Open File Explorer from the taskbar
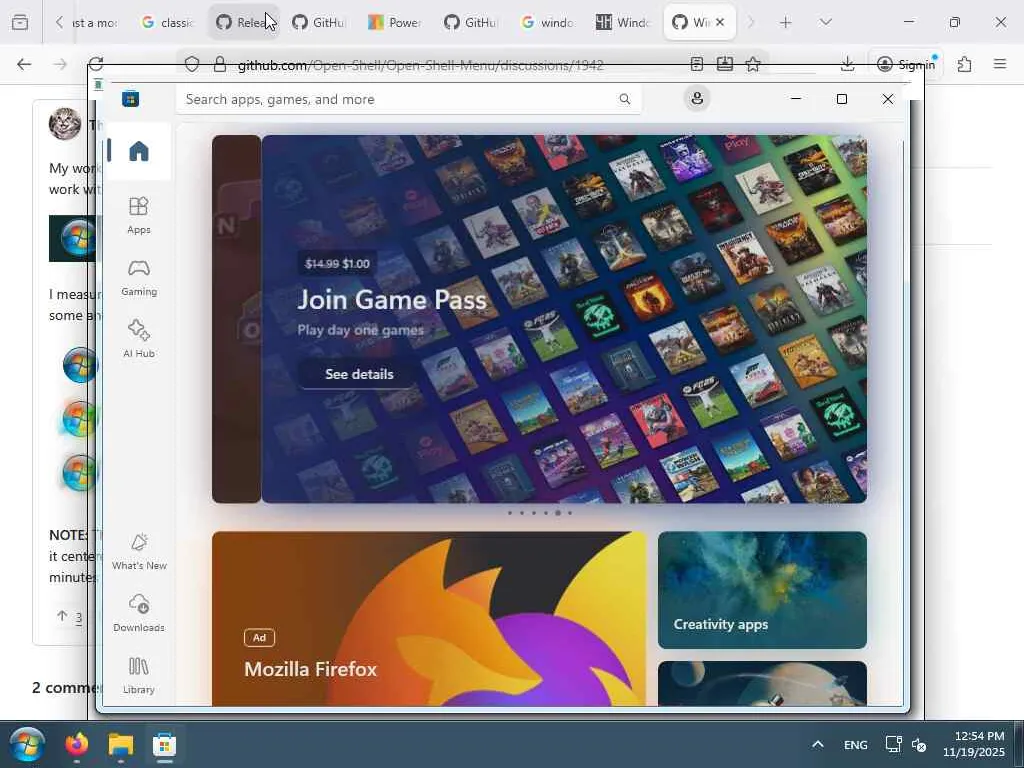The width and height of the screenshot is (1024, 768). [x=121, y=744]
